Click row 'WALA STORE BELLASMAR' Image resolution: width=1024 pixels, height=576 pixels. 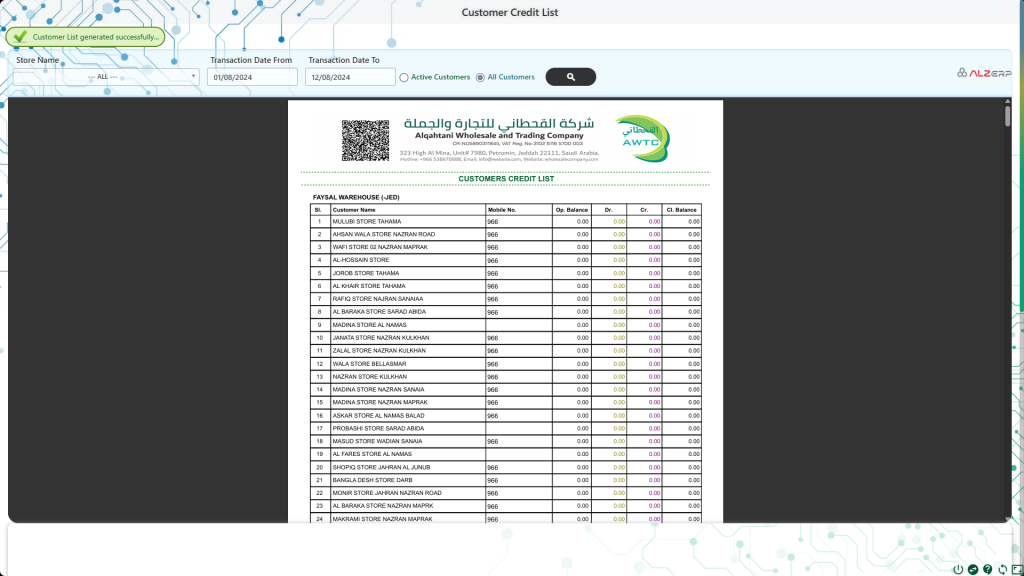pos(506,364)
